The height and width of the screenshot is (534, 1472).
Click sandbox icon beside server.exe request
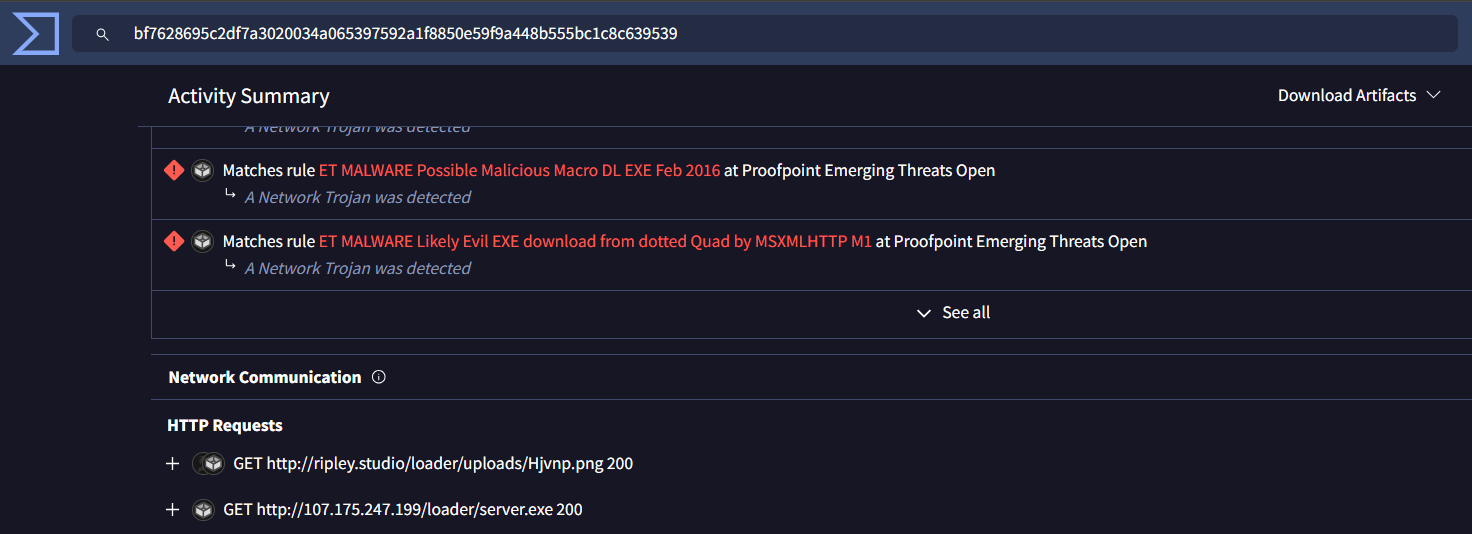tap(204, 510)
